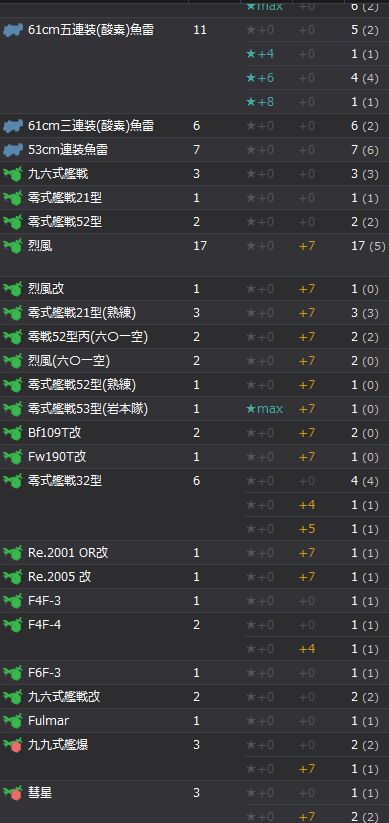This screenshot has height=823, width=389.
Task: Click the 4 (4) count in the ★+6 row
Action: click(365, 78)
